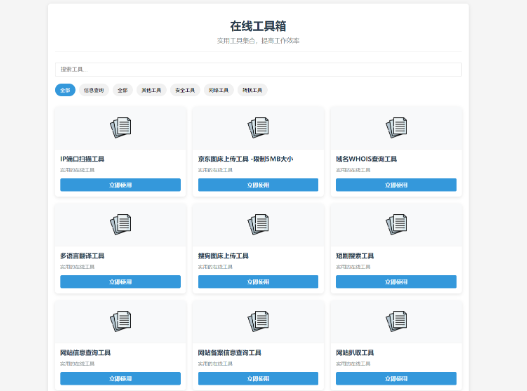Open 短剧搜索工具 using 立即使用 button
This screenshot has width=527, height=391.
396,282
